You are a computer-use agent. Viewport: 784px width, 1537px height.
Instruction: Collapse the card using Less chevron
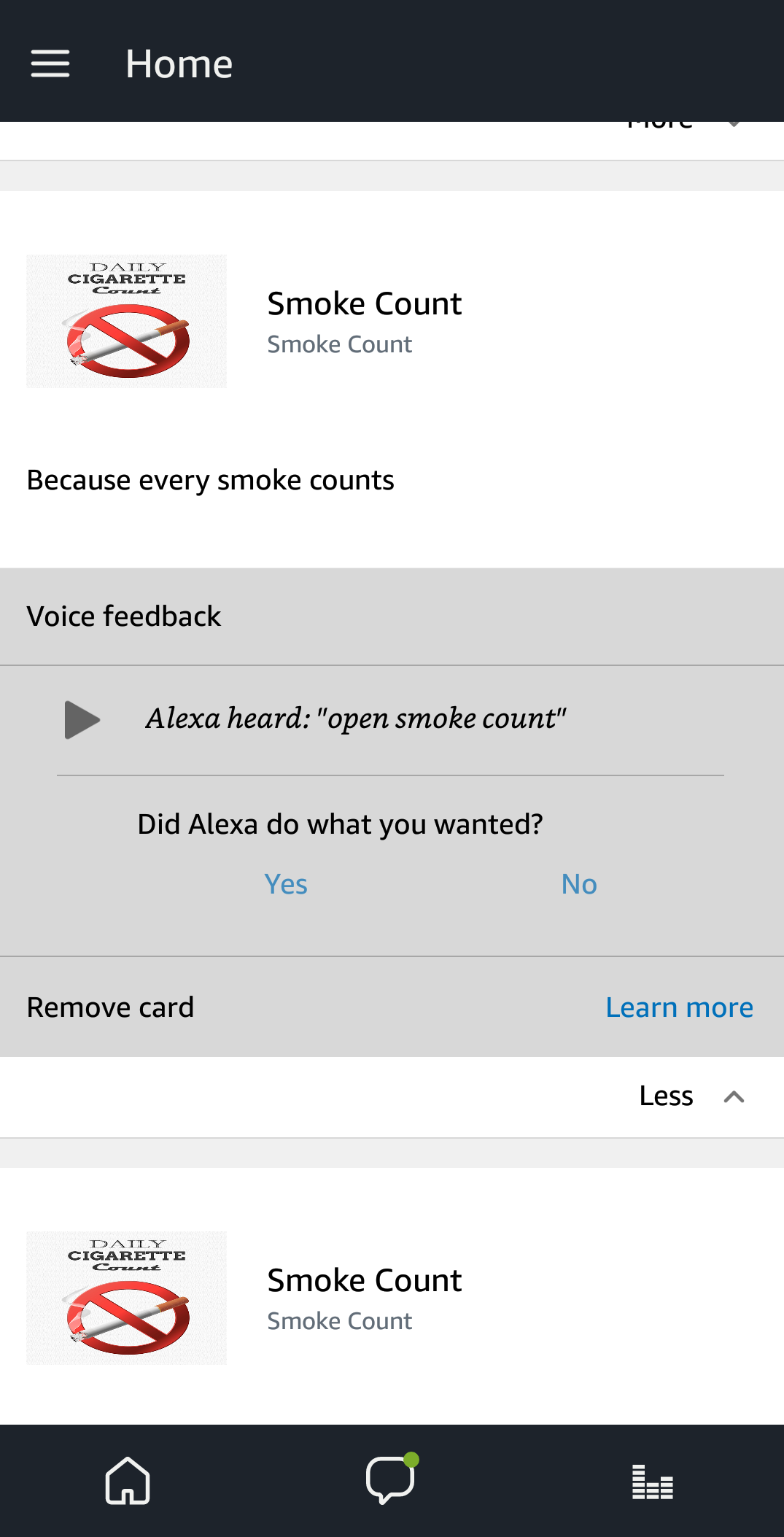[734, 1096]
